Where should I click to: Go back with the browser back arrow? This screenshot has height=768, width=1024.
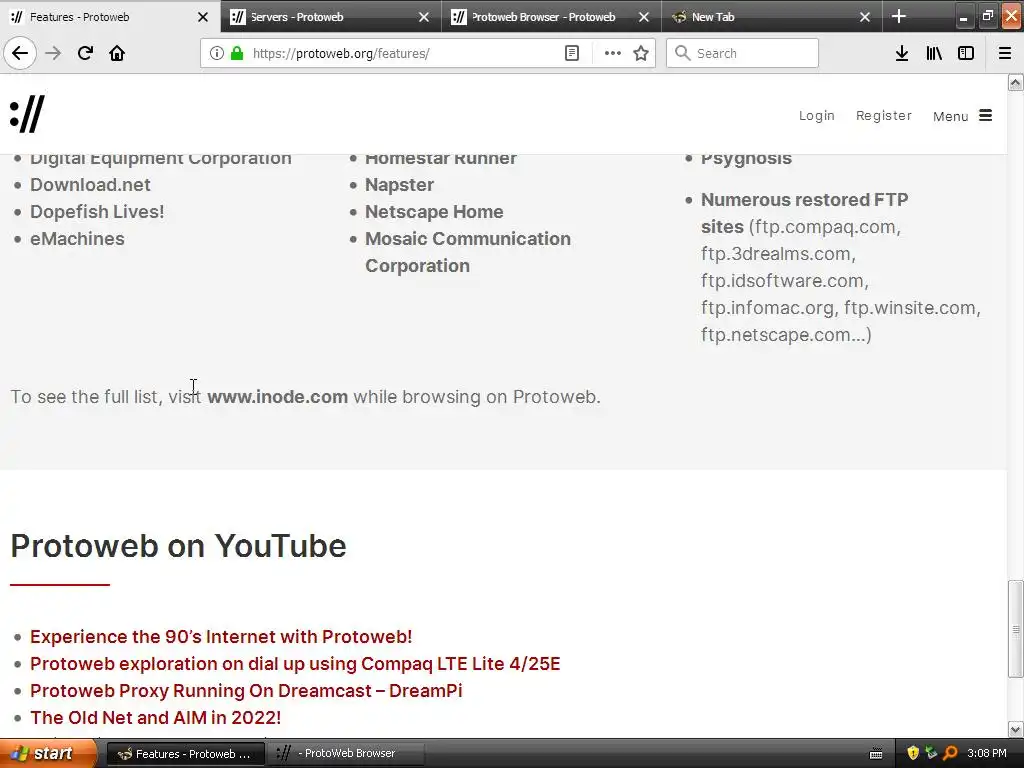point(20,53)
